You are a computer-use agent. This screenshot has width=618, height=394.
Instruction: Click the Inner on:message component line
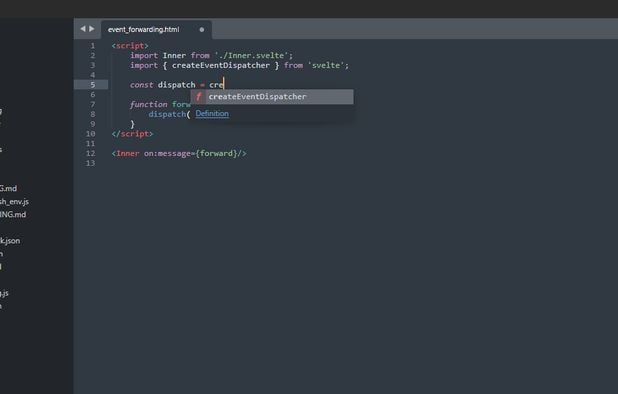pos(179,153)
